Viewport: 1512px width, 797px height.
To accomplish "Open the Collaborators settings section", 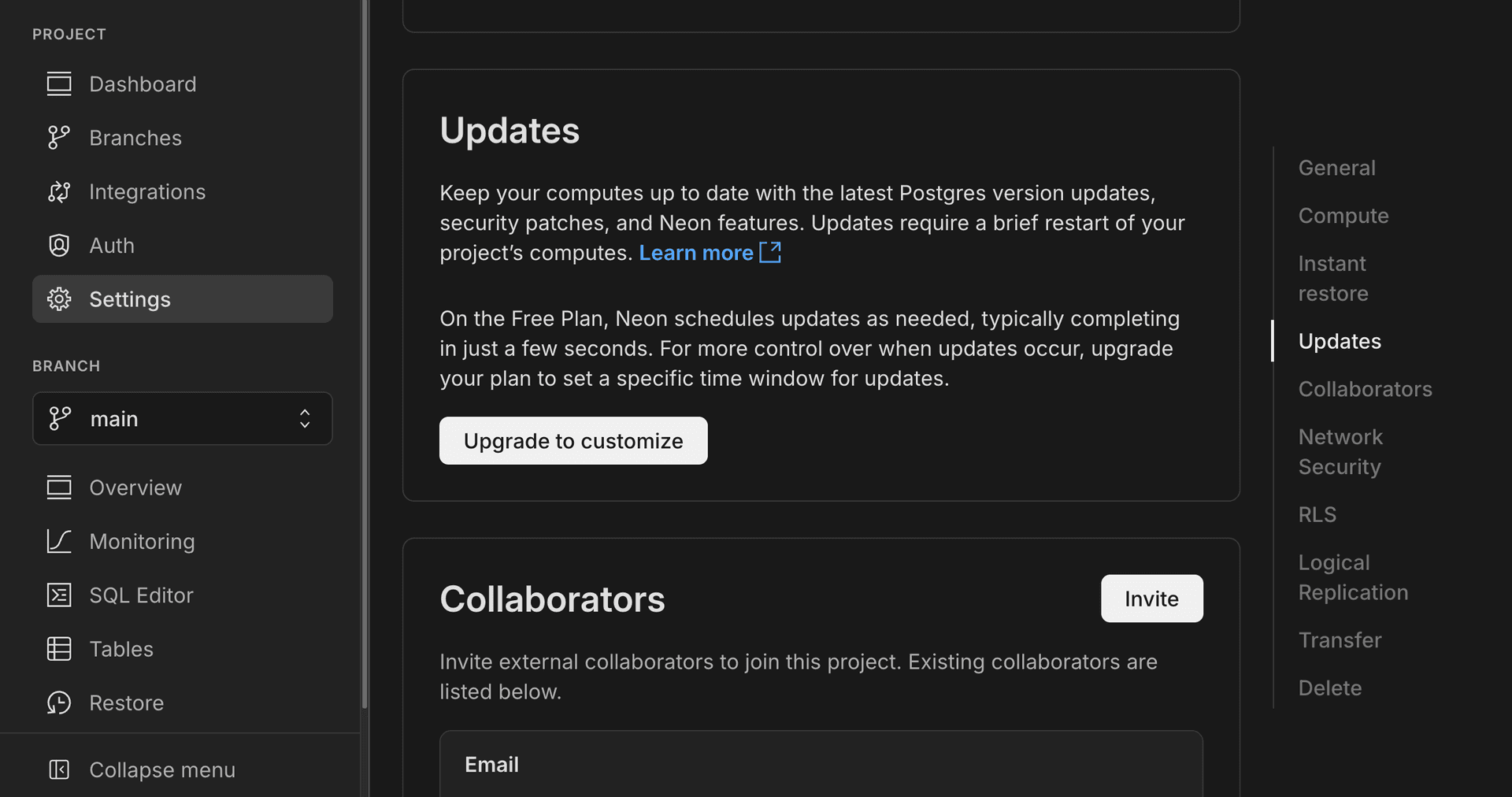I will (1365, 388).
